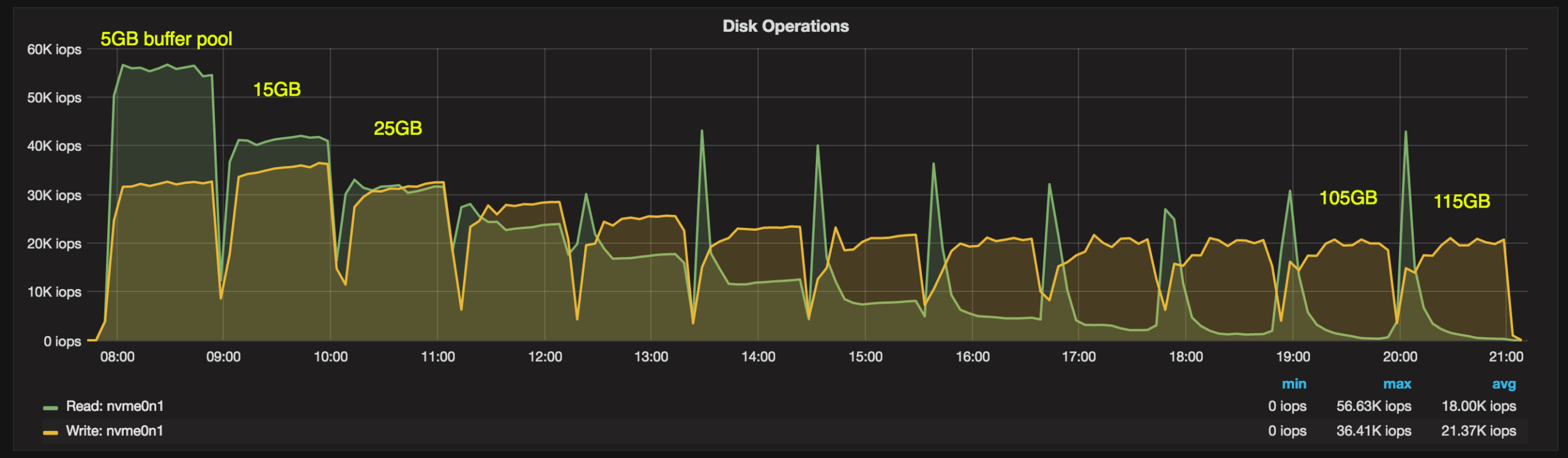Click the green Read series color swatch

pos(50,407)
